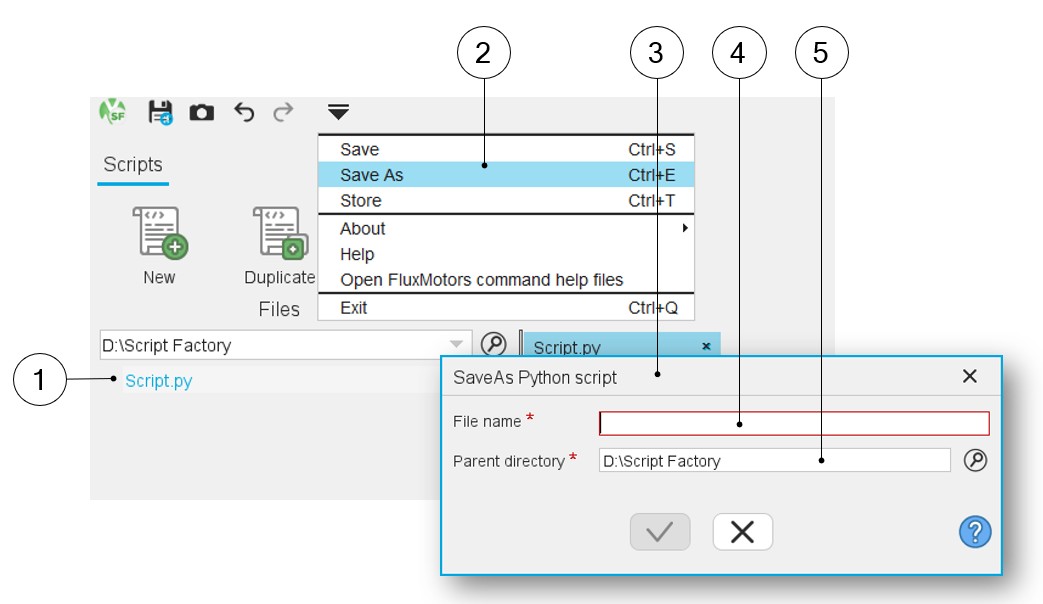Open FluxMotors command help files entry

(481, 280)
